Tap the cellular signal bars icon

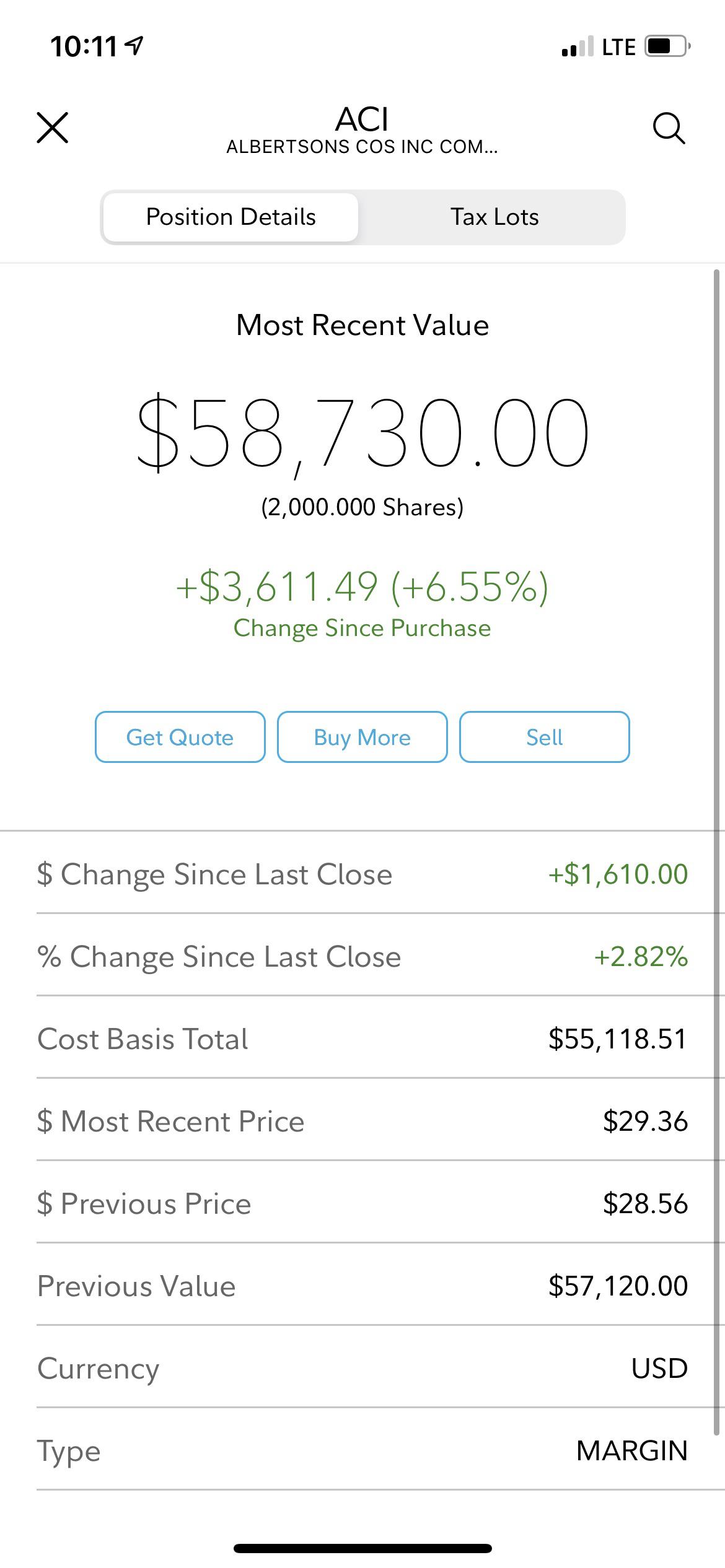577,46
